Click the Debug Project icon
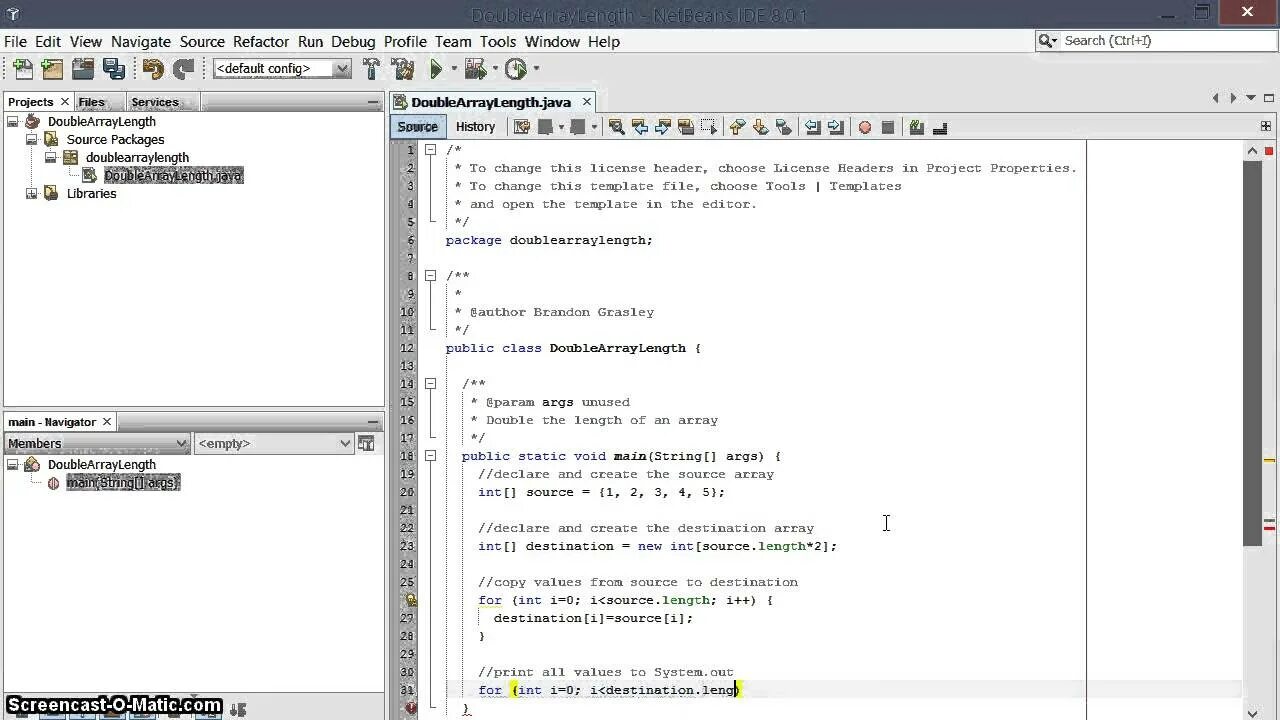The width and height of the screenshot is (1280, 720). [x=475, y=69]
